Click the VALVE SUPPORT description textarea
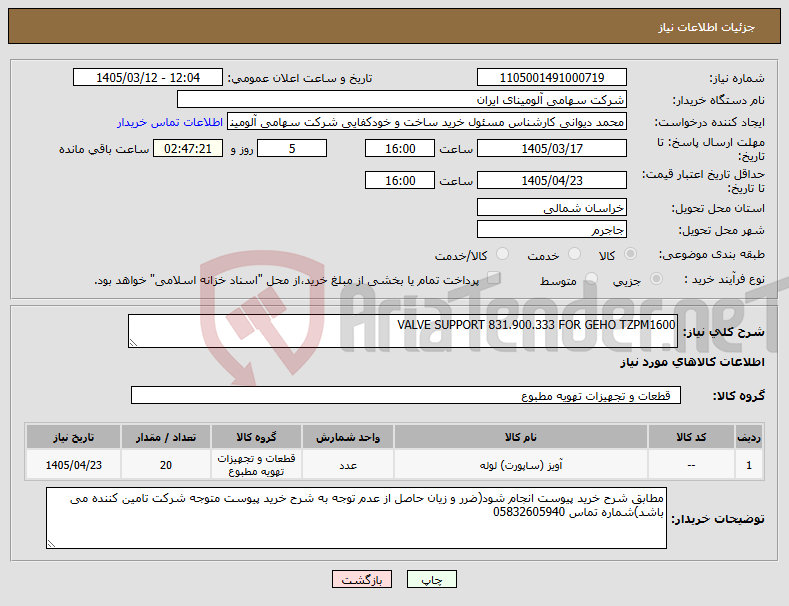The width and height of the screenshot is (789, 606). coord(403,331)
